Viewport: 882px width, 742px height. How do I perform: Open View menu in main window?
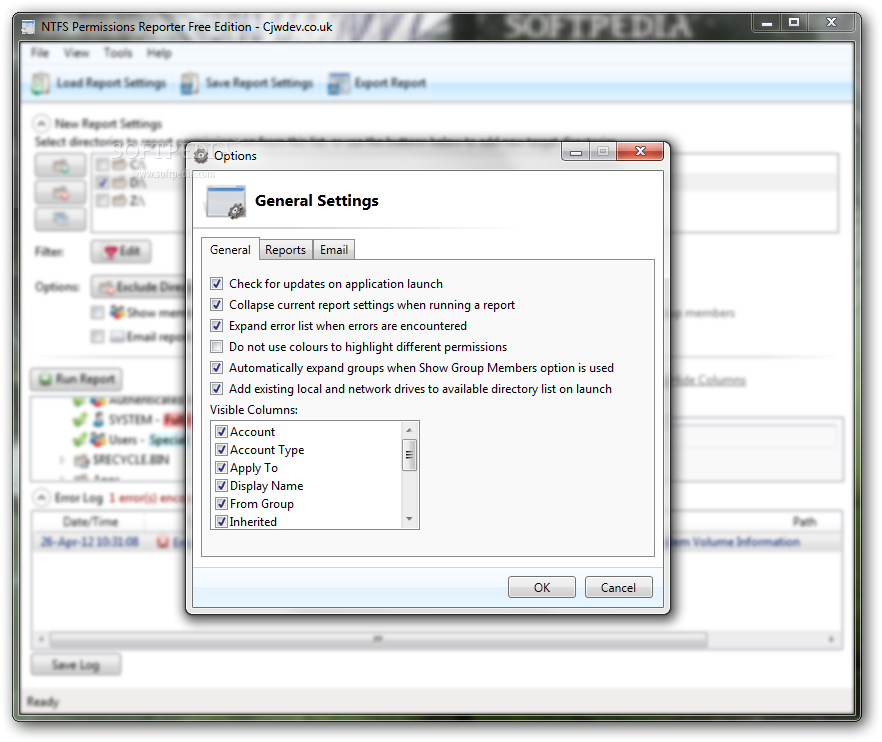coord(76,53)
